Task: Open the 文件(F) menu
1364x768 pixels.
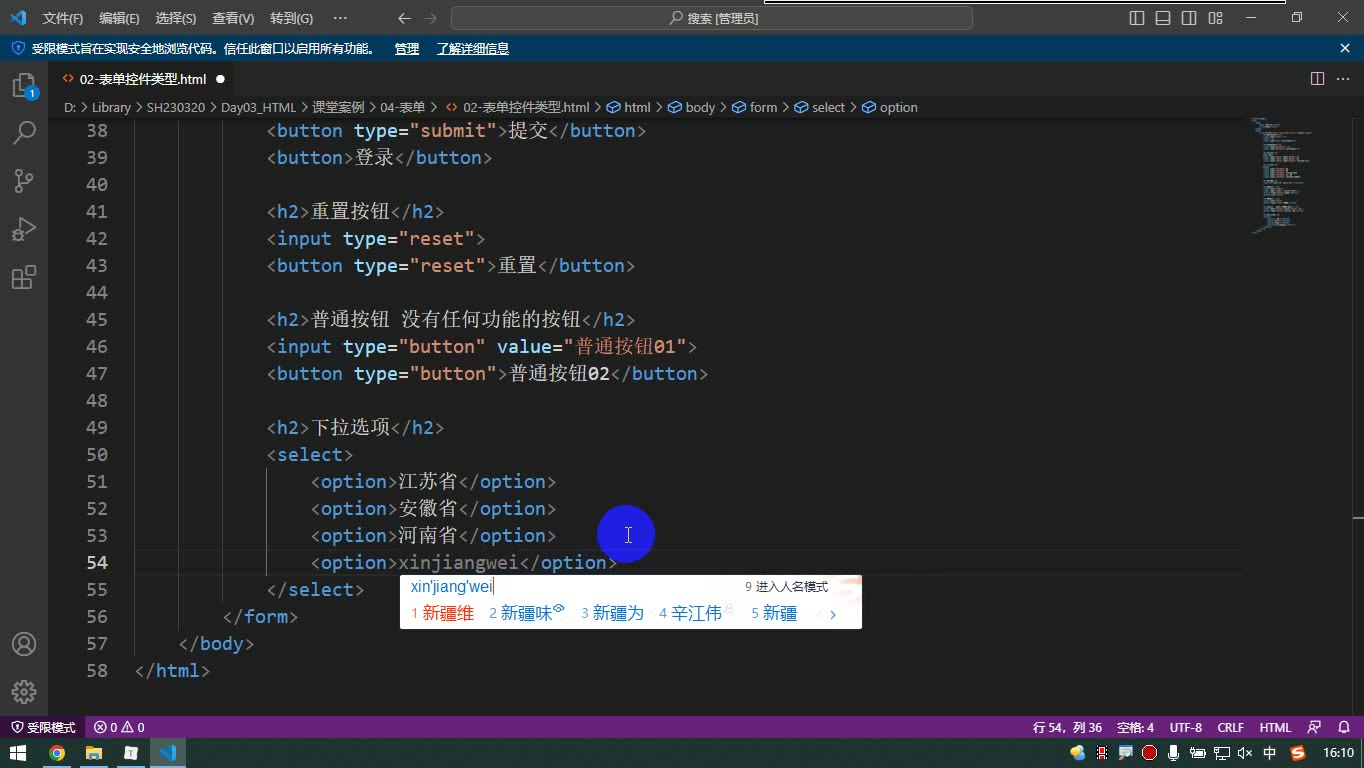Action: pos(63,18)
